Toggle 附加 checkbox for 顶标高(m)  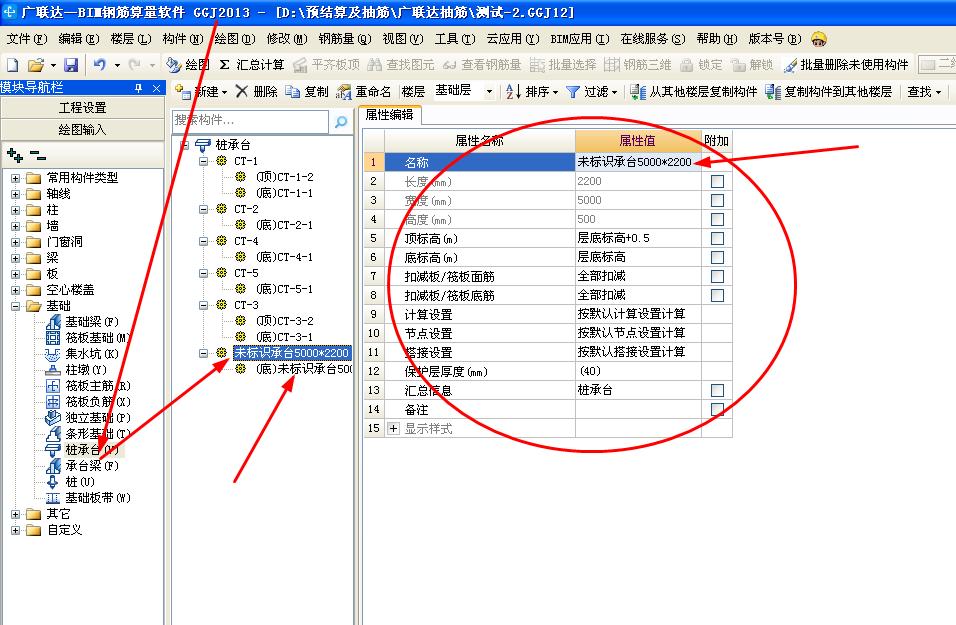[x=718, y=238]
